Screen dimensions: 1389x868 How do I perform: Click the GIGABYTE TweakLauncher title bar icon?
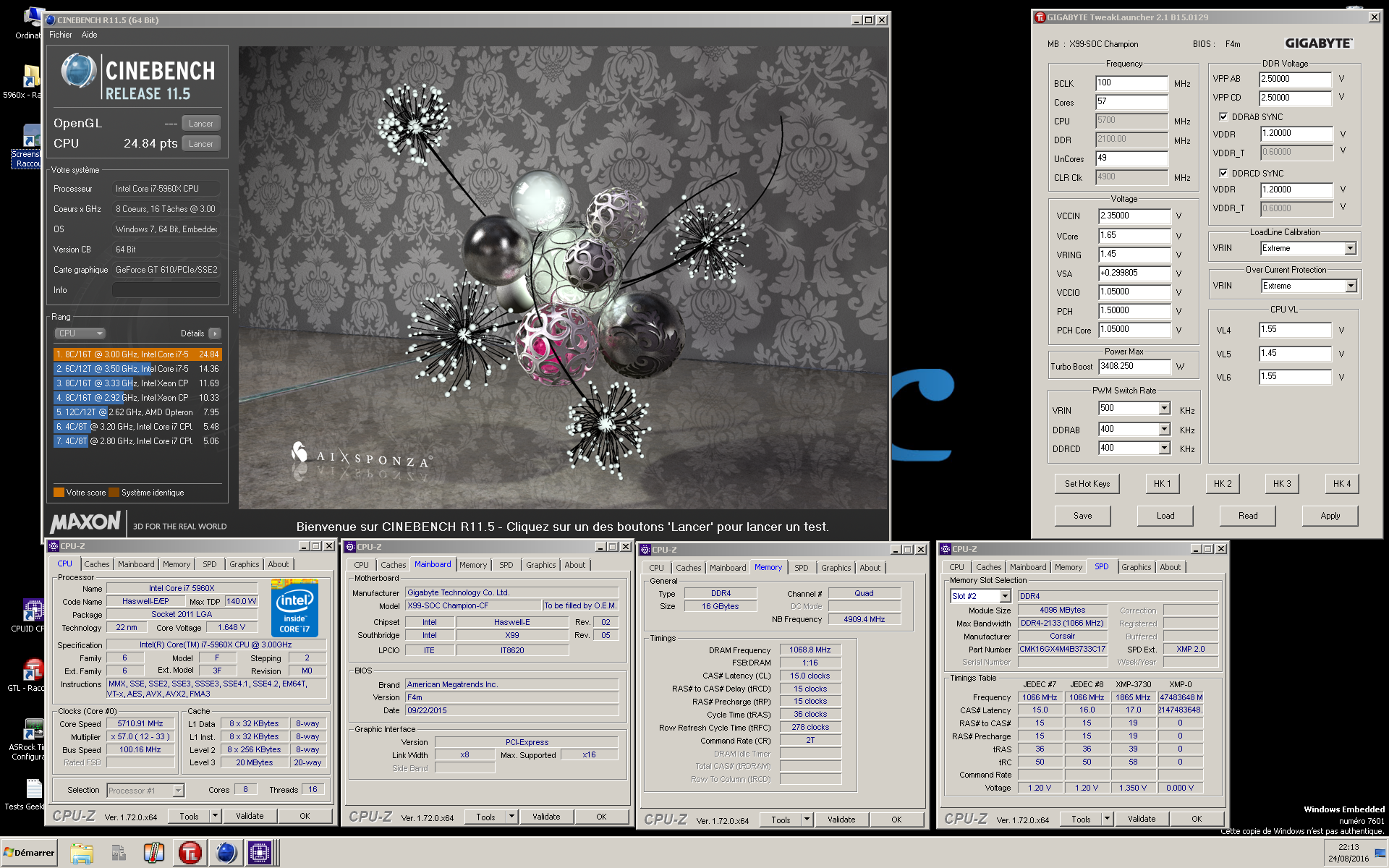[x=1040, y=17]
